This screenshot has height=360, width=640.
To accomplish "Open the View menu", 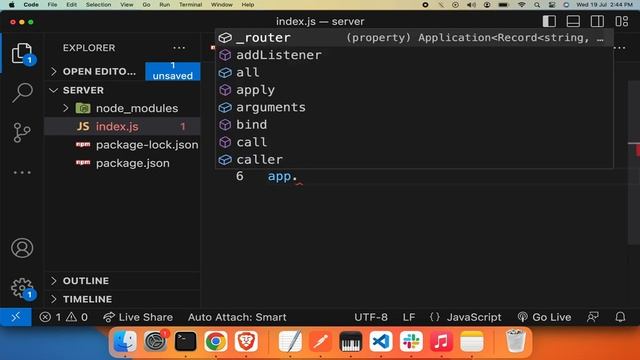I will click(127, 4).
